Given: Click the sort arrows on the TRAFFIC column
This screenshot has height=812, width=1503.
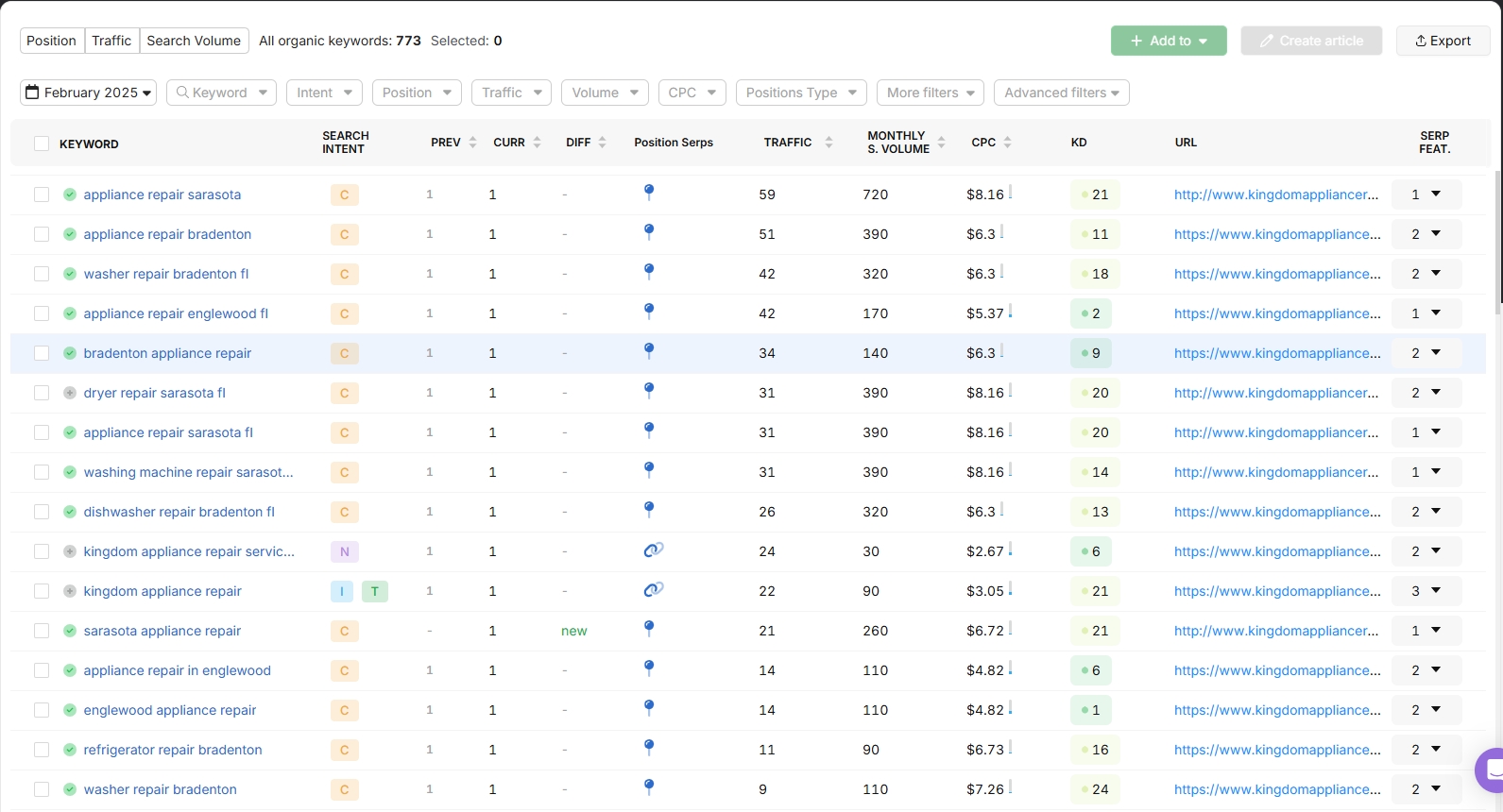Looking at the screenshot, I should coord(828,143).
